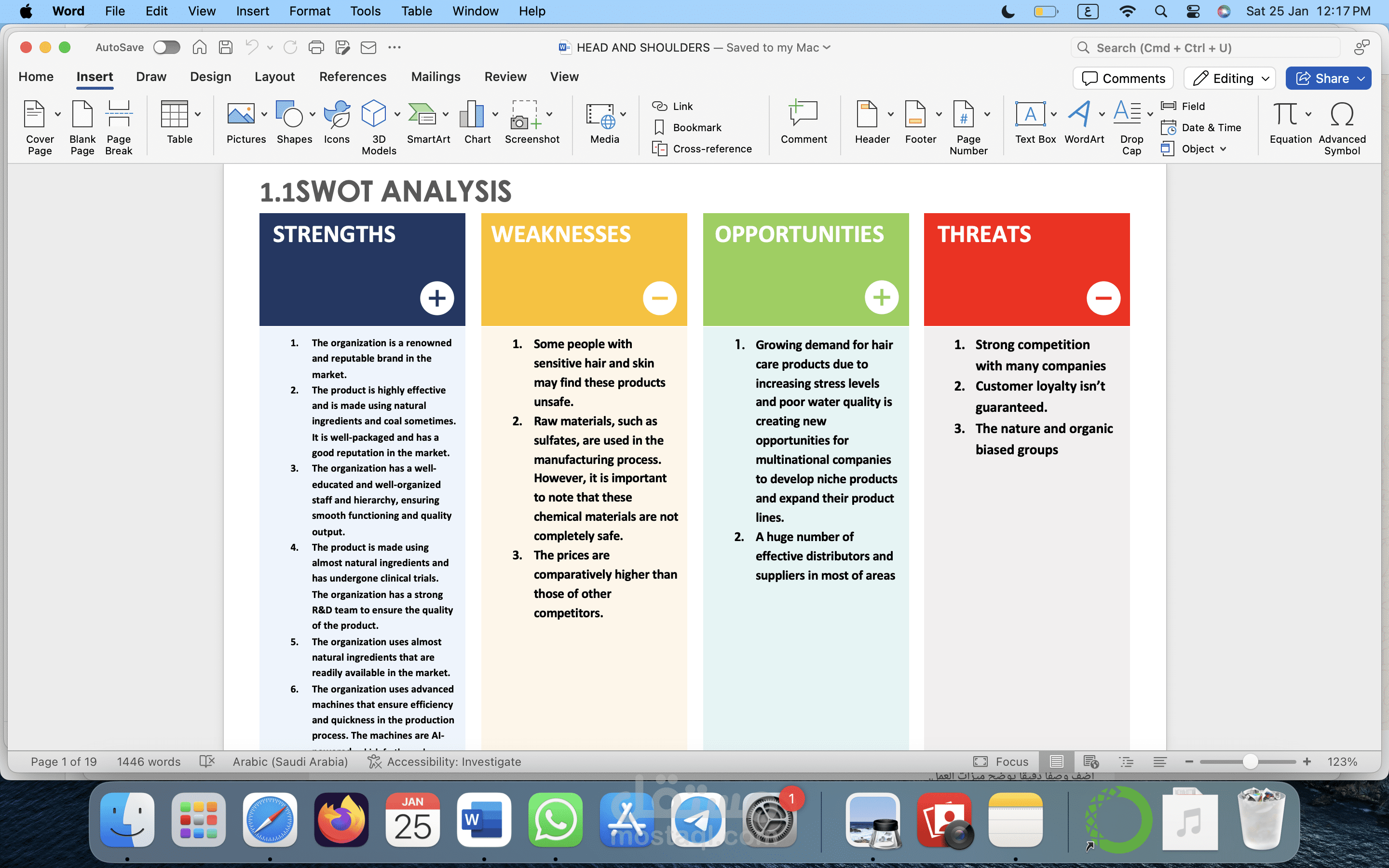Insert Pictures into the document
The width and height of the screenshot is (1389, 868).
pyautogui.click(x=245, y=122)
